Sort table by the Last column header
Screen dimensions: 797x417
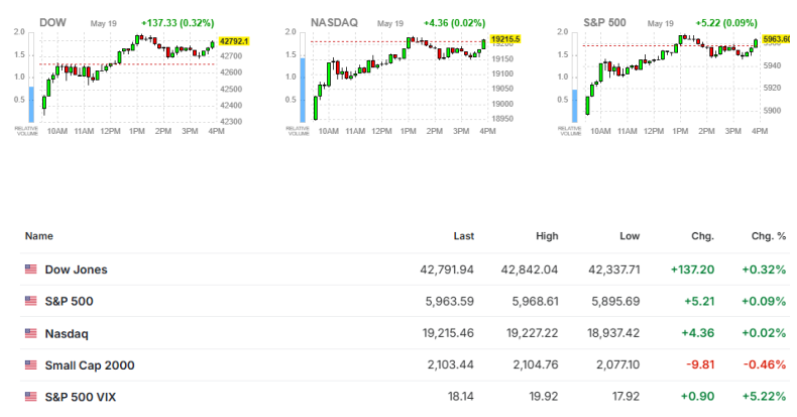click(x=464, y=236)
